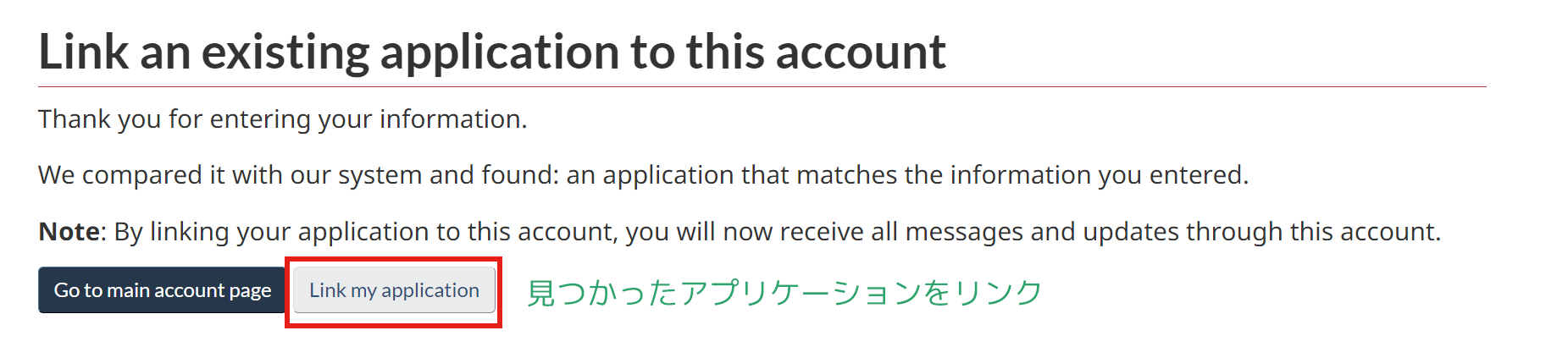This screenshot has height=358, width=1568.
Task: Click the red highlight border around the link button
Action: (x=394, y=260)
